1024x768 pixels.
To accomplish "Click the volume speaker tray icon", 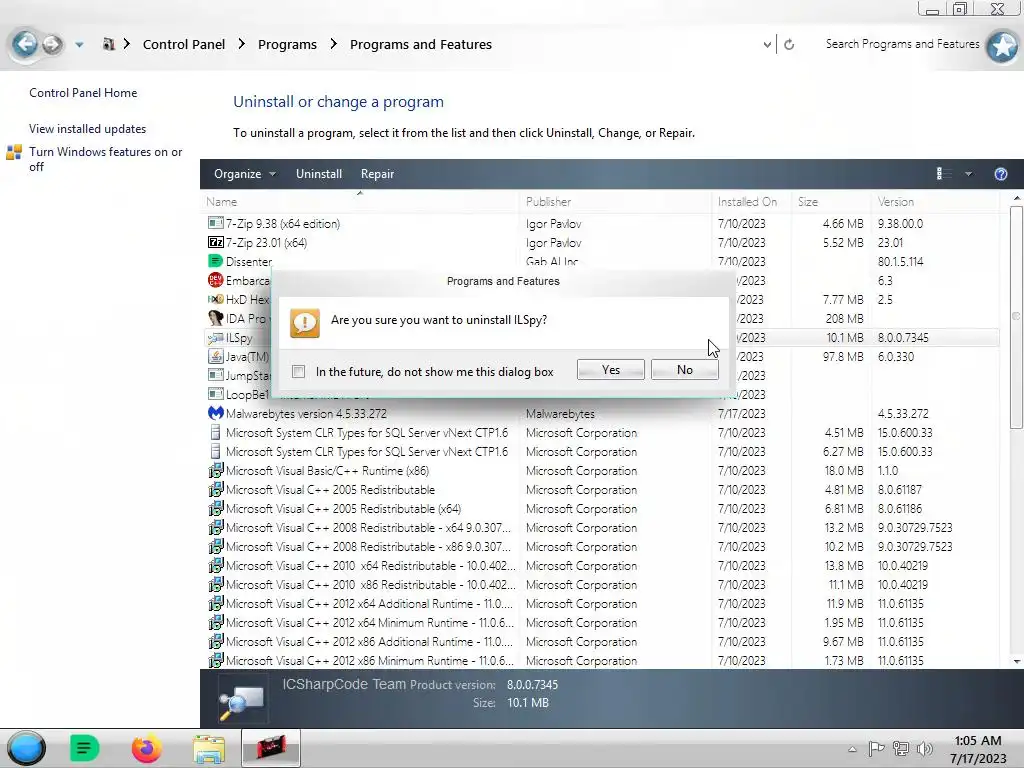I will [924, 749].
